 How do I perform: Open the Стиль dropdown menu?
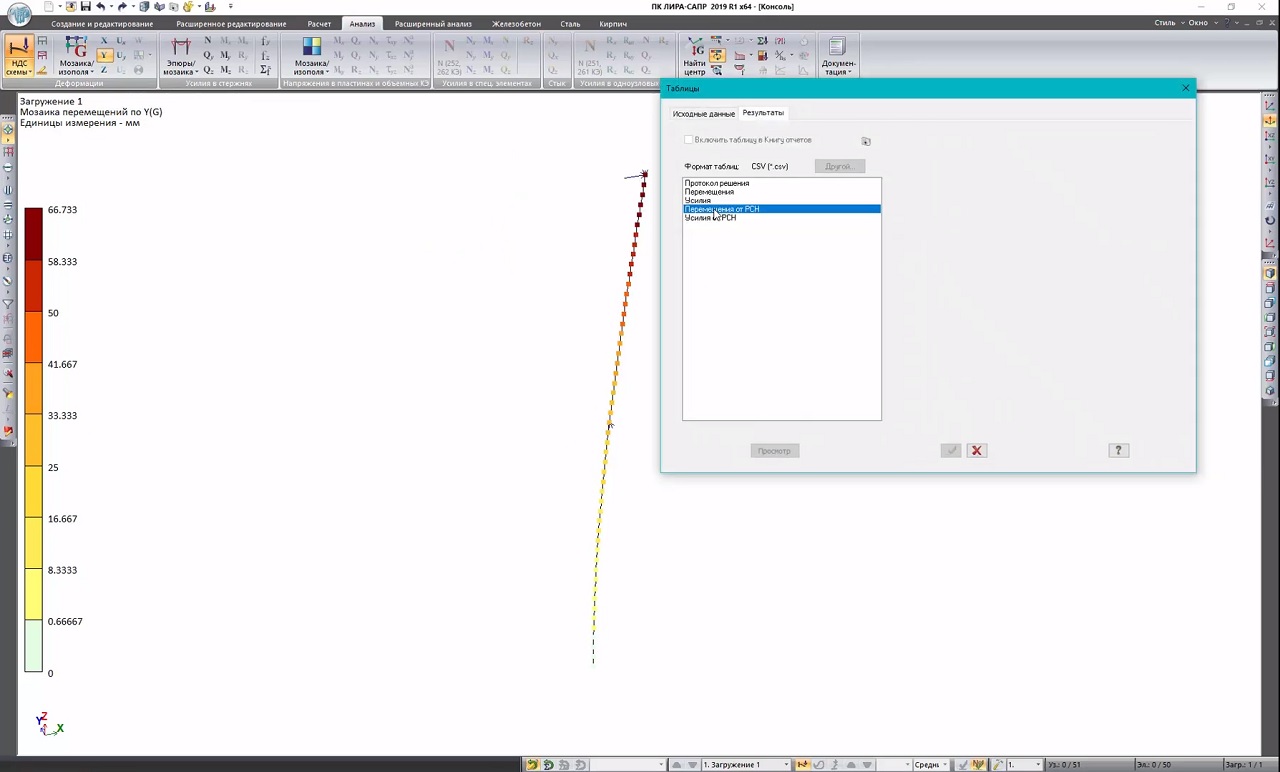[x=1166, y=23]
